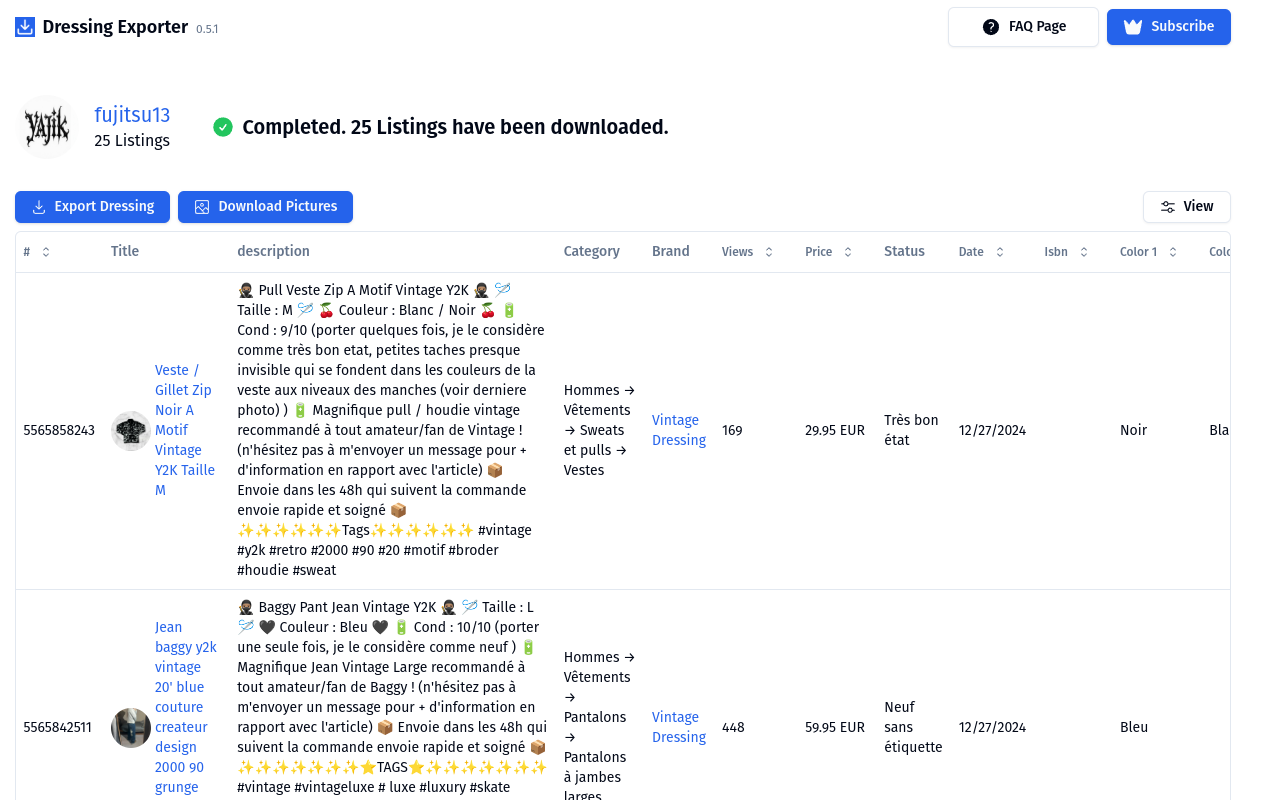
Task: Sort listings by Views column
Action: [769, 252]
